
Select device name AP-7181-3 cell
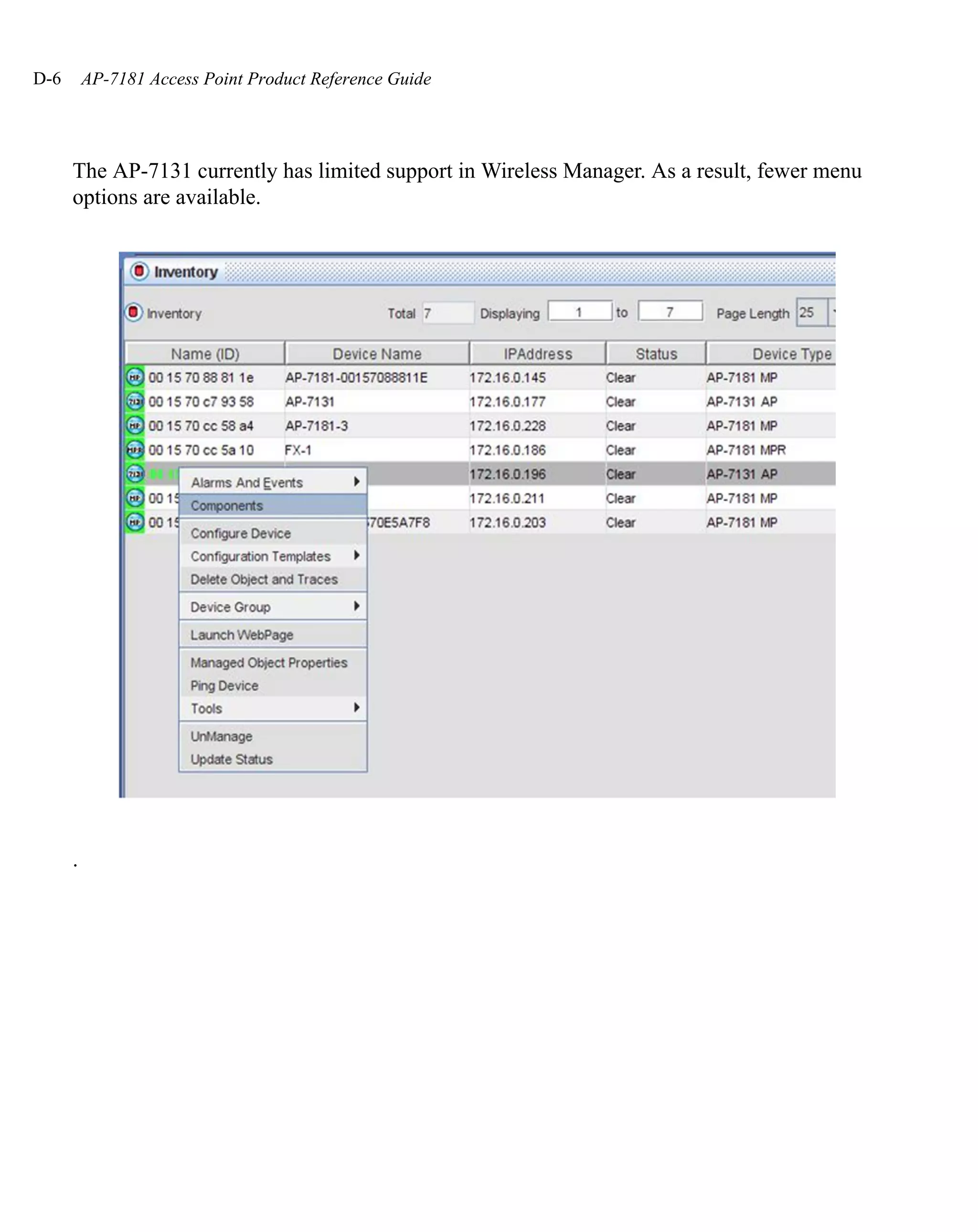coord(317,426)
